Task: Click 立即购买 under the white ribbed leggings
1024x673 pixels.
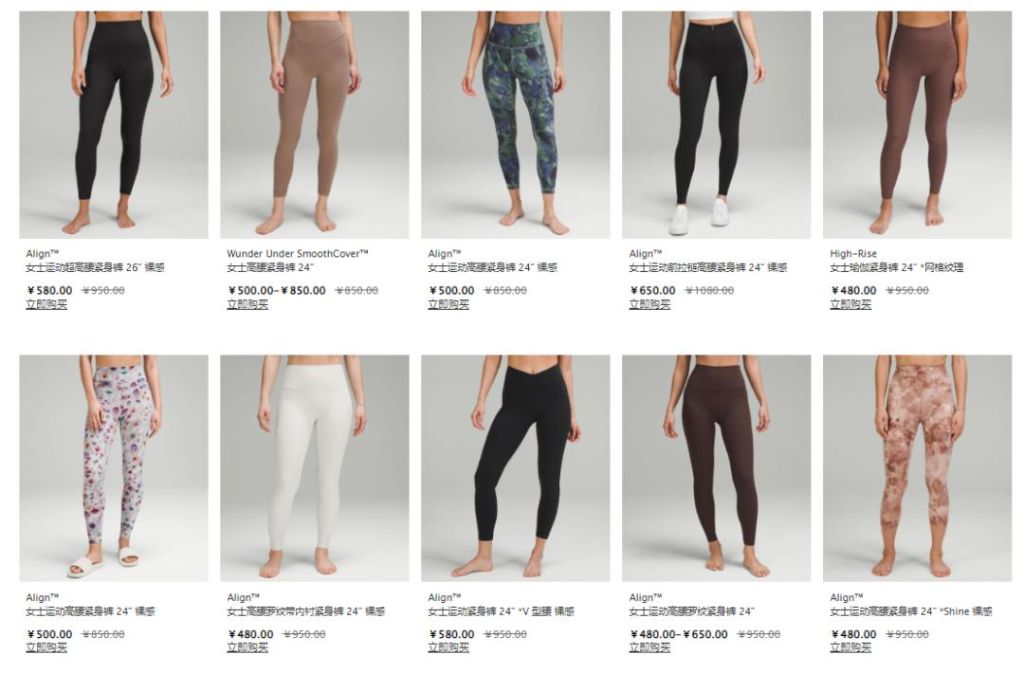Action: pyautogui.click(x=248, y=648)
